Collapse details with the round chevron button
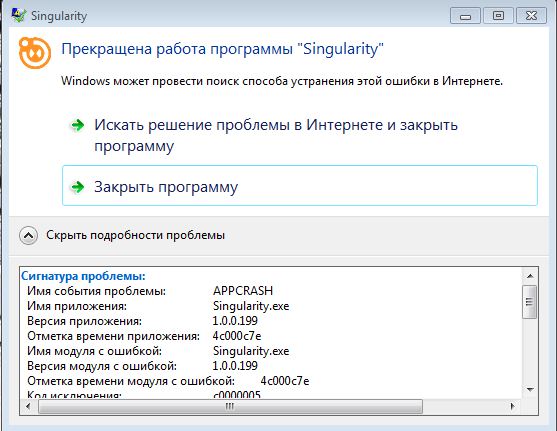 [x=28, y=236]
